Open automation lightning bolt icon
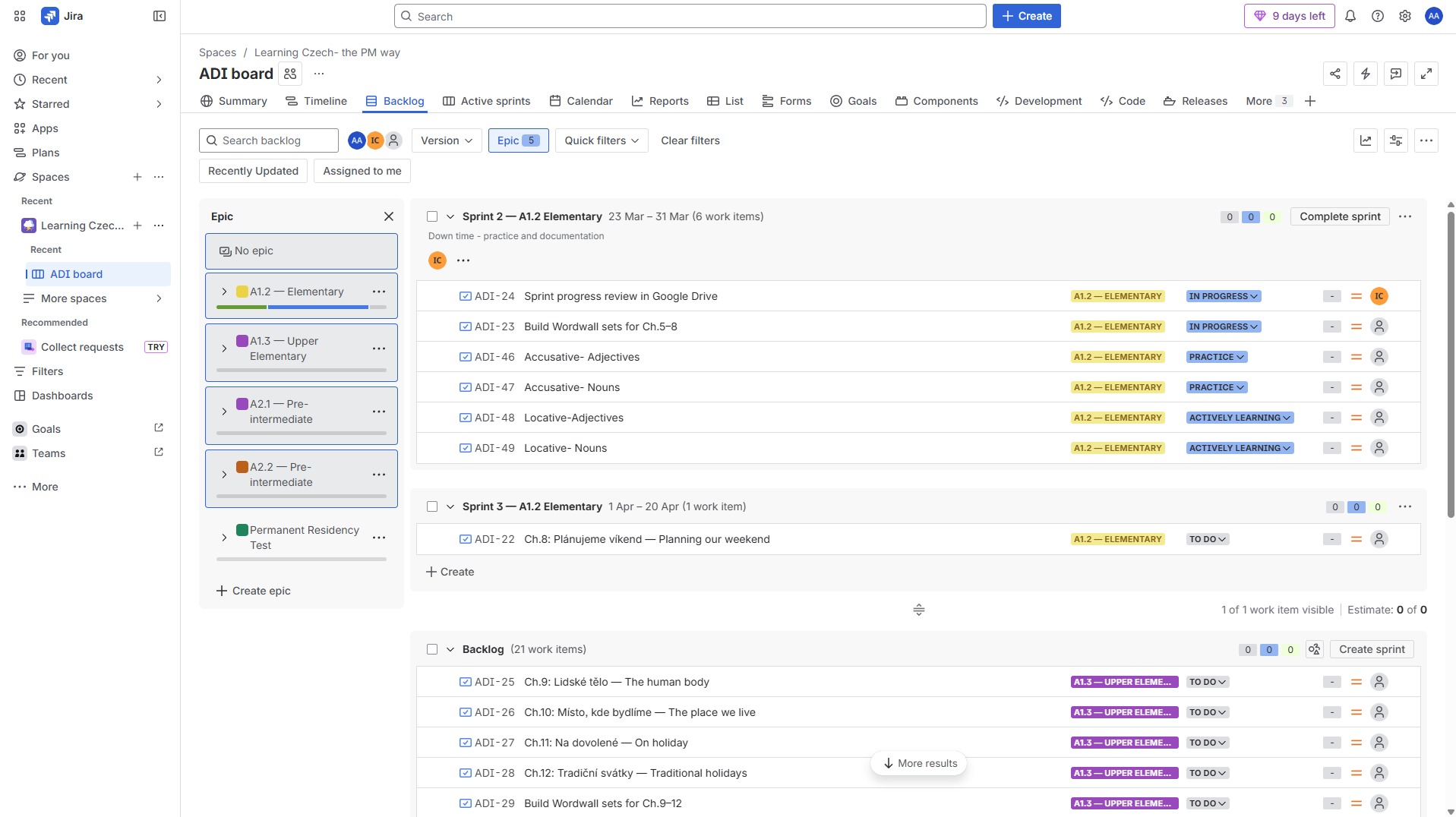This screenshot has height=817, width=1456. pyautogui.click(x=1365, y=74)
